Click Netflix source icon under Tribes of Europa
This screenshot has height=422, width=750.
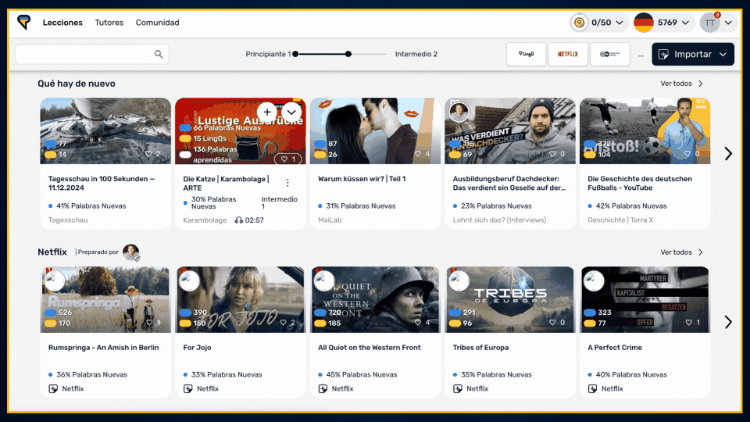tap(458, 389)
